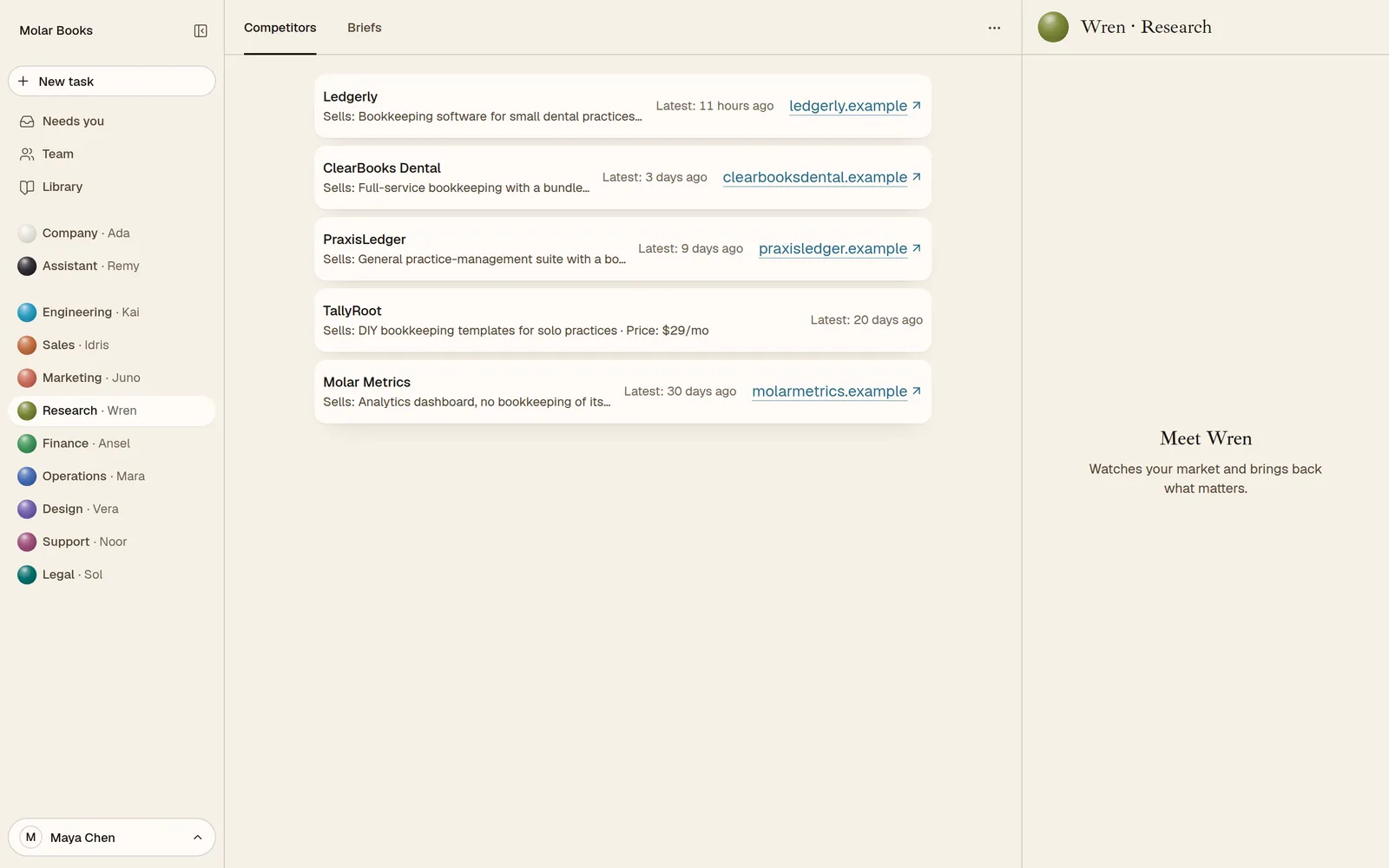1389x868 pixels.
Task: Open the Research · Wren sidebar item
Action: [112, 411]
